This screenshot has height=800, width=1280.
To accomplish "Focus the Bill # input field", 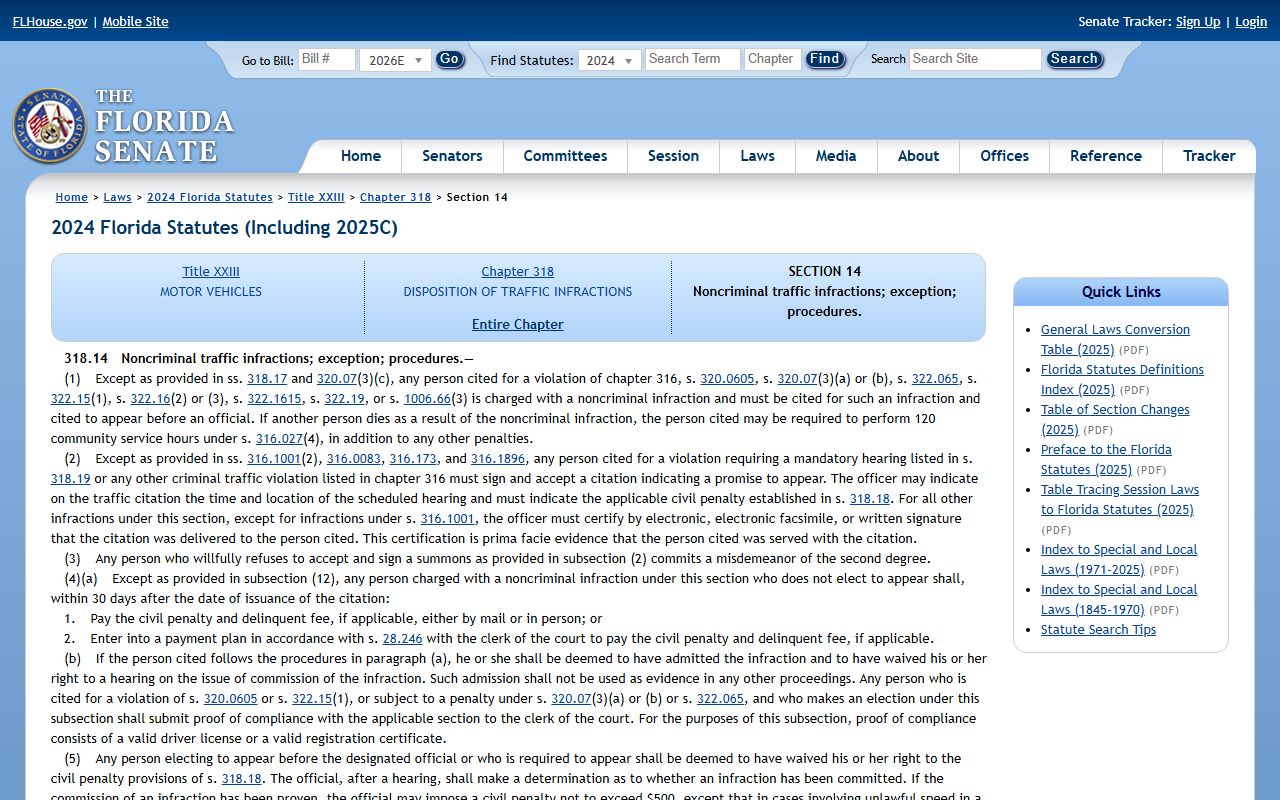I will pyautogui.click(x=327, y=59).
